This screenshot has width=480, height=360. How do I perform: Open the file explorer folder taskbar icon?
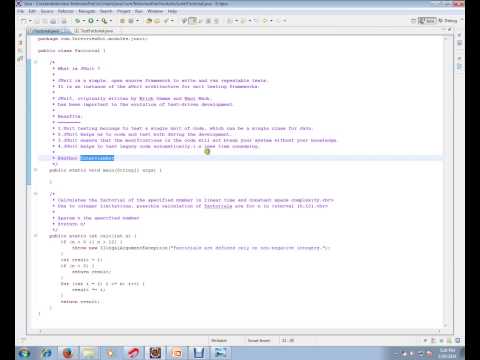point(89,353)
